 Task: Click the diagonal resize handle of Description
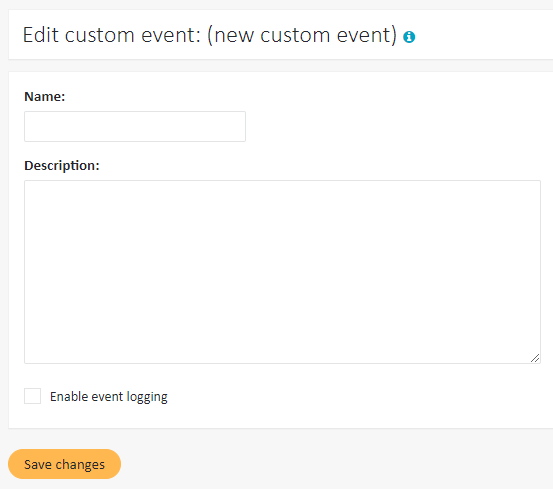point(535,358)
